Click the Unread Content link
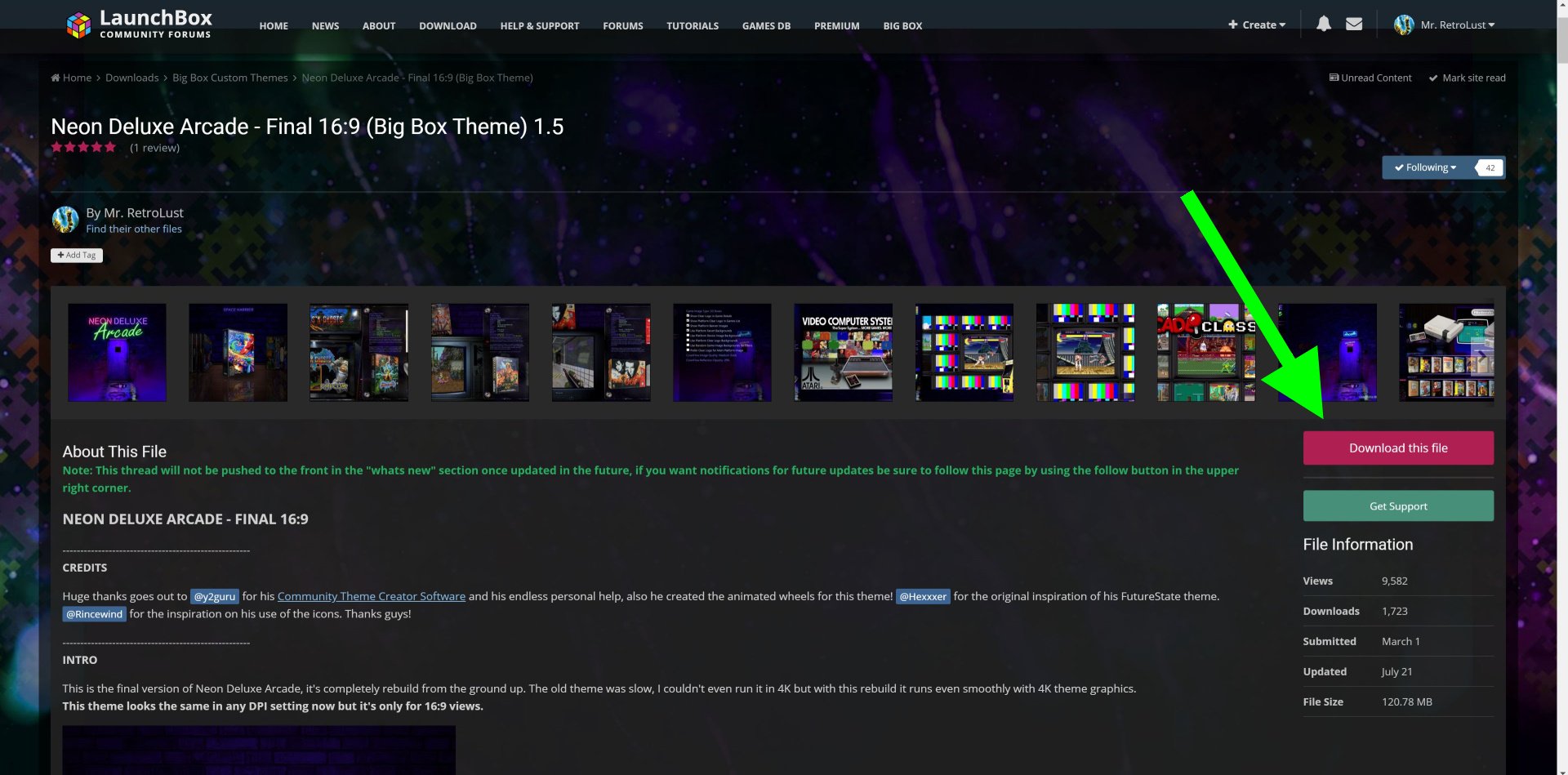 pyautogui.click(x=1370, y=78)
